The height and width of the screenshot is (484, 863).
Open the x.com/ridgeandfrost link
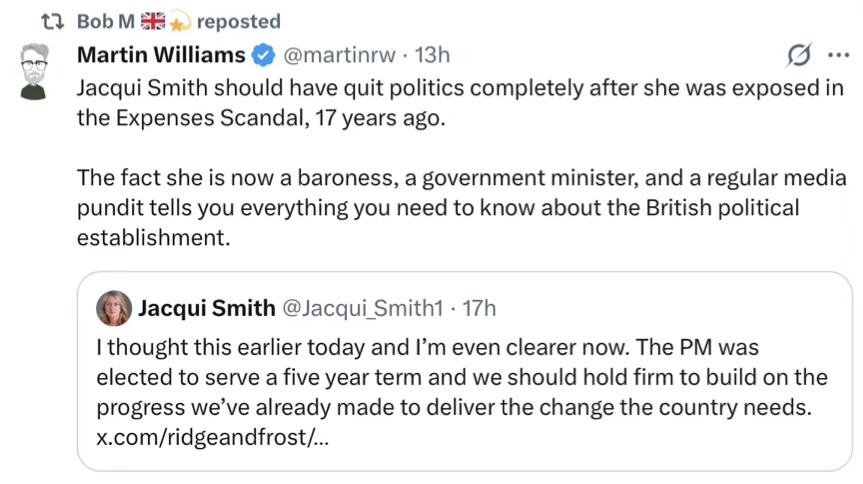click(x=208, y=439)
